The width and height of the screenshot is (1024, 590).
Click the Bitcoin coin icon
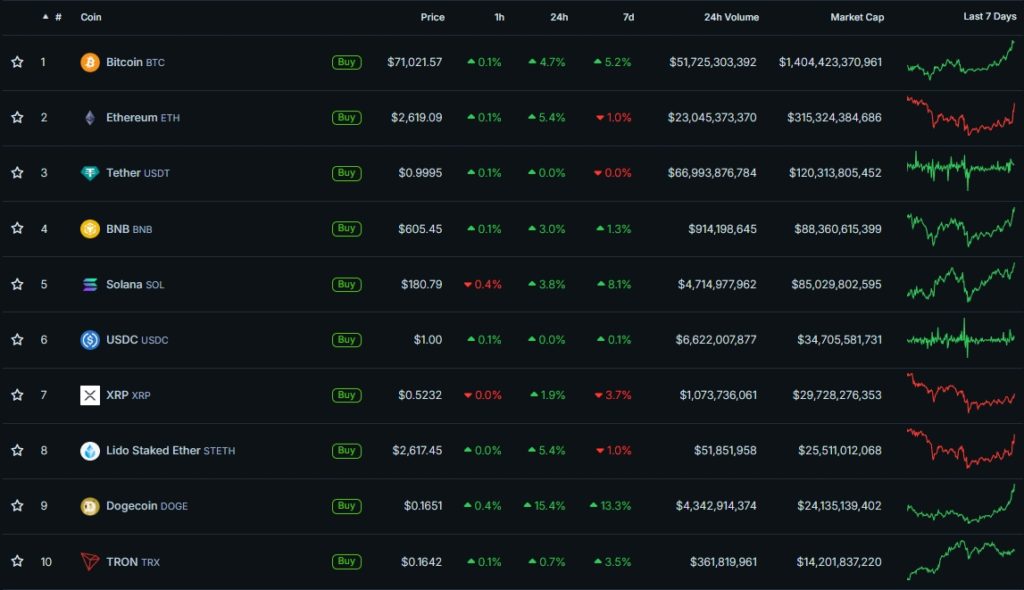click(x=91, y=61)
